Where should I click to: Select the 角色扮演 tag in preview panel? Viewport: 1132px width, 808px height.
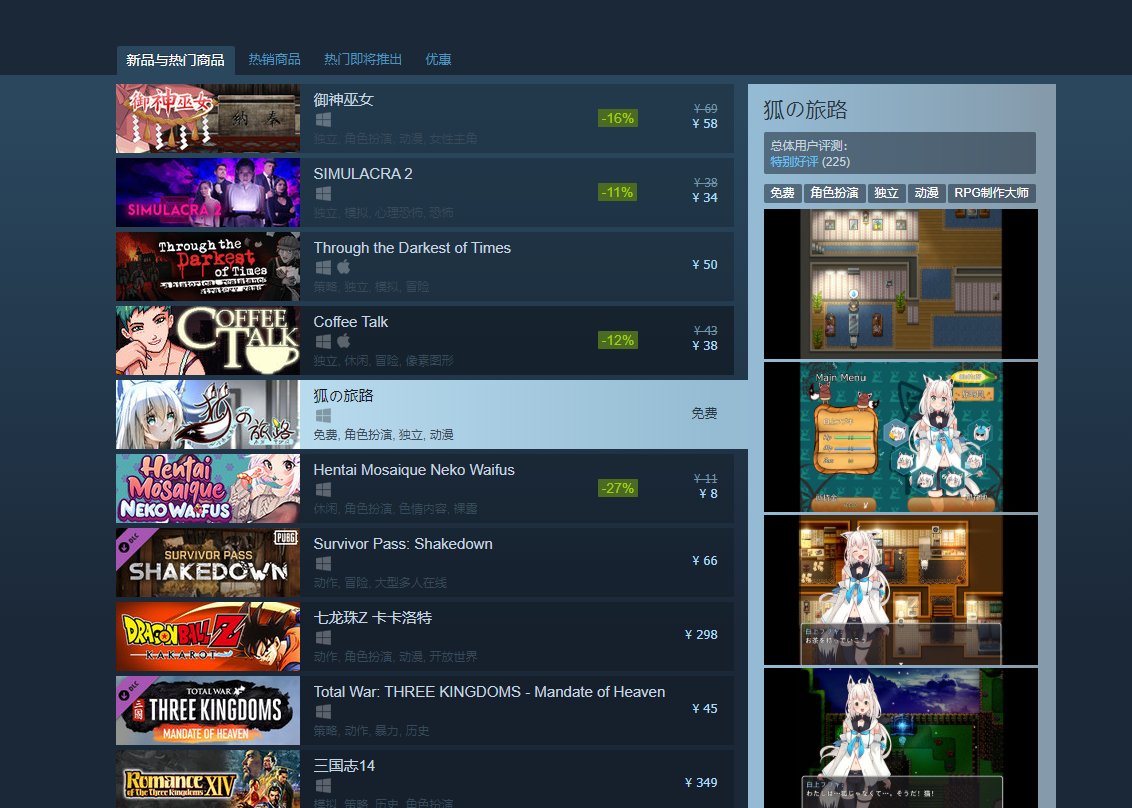tap(835, 193)
